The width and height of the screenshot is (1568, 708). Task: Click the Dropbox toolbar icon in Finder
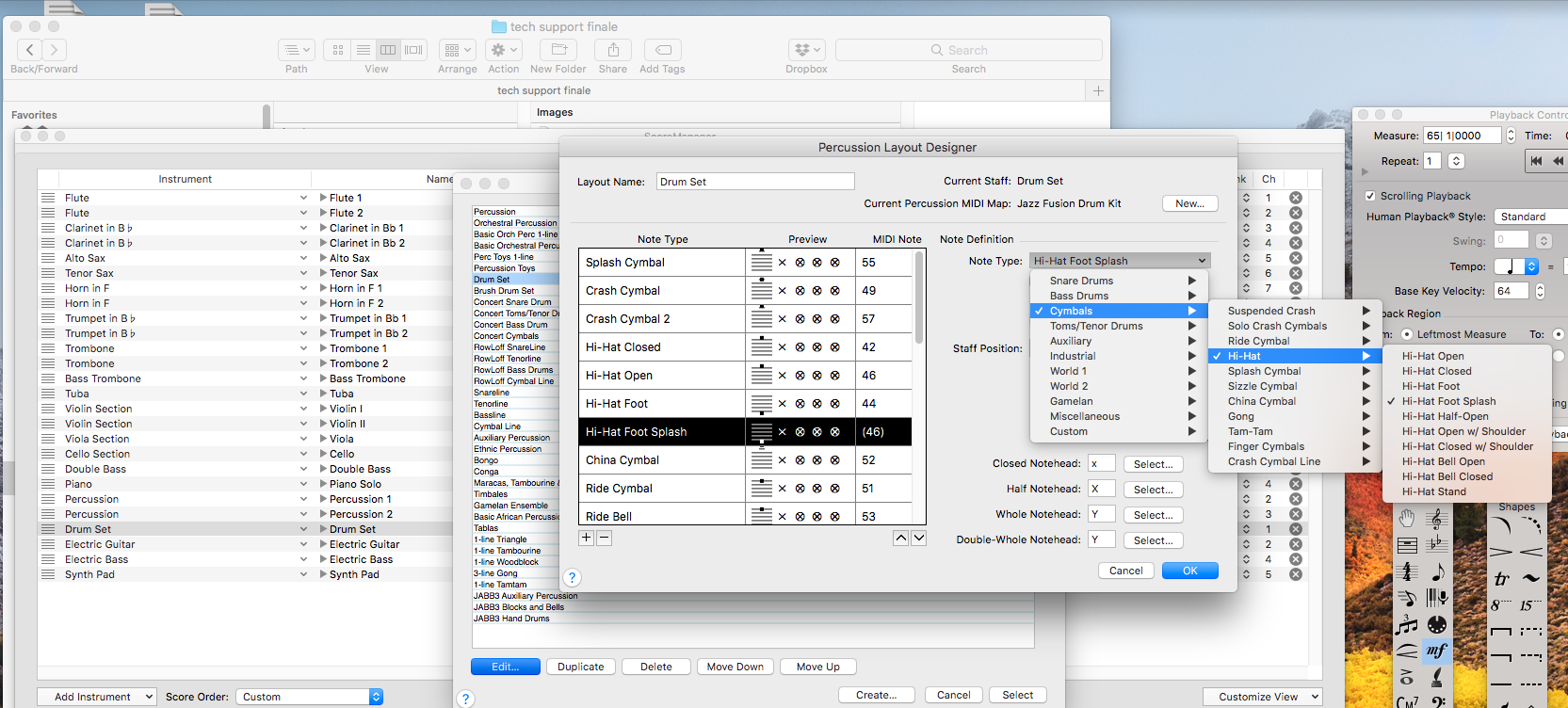click(x=806, y=50)
